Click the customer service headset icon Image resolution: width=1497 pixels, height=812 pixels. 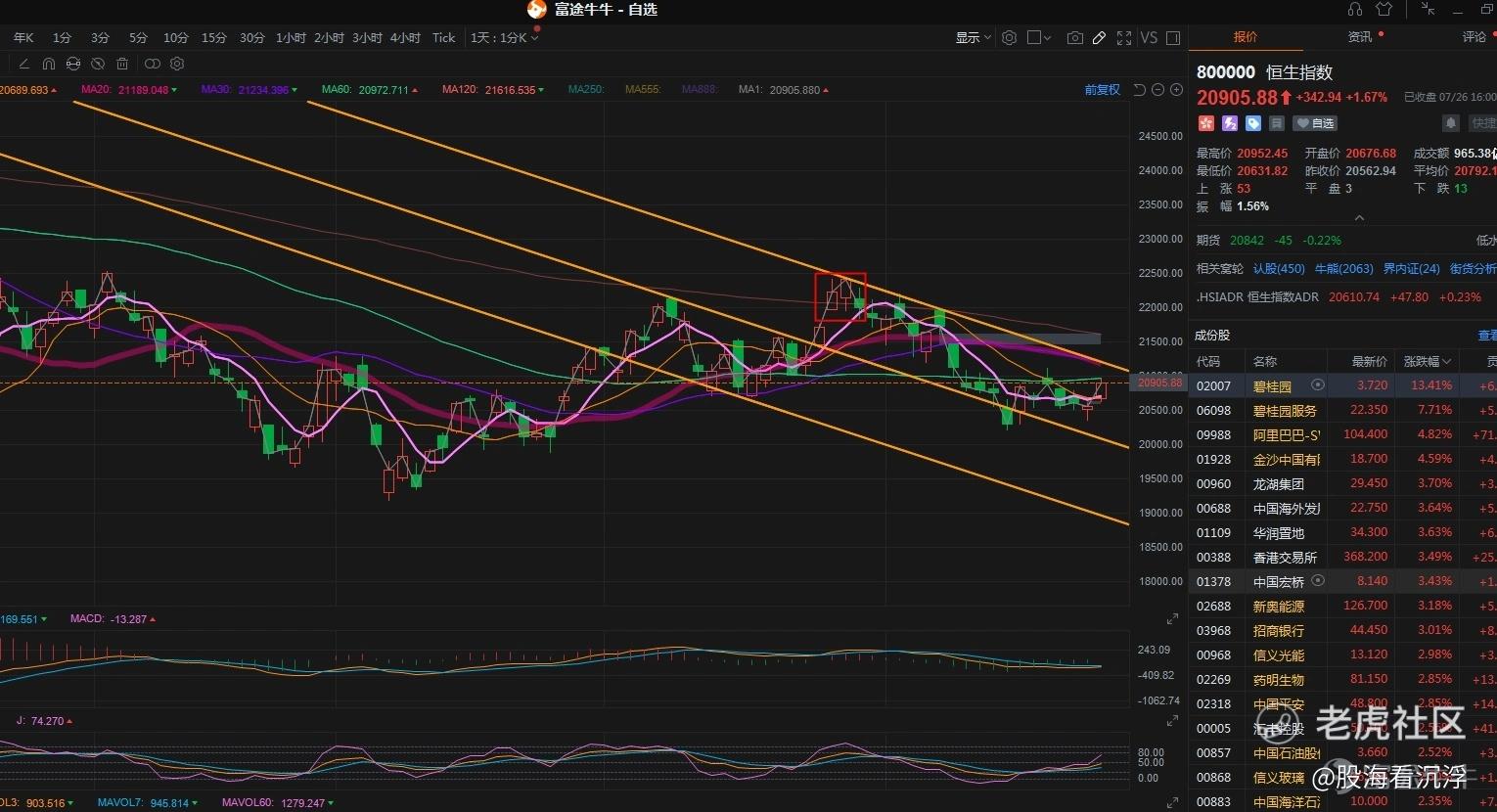point(1355,9)
